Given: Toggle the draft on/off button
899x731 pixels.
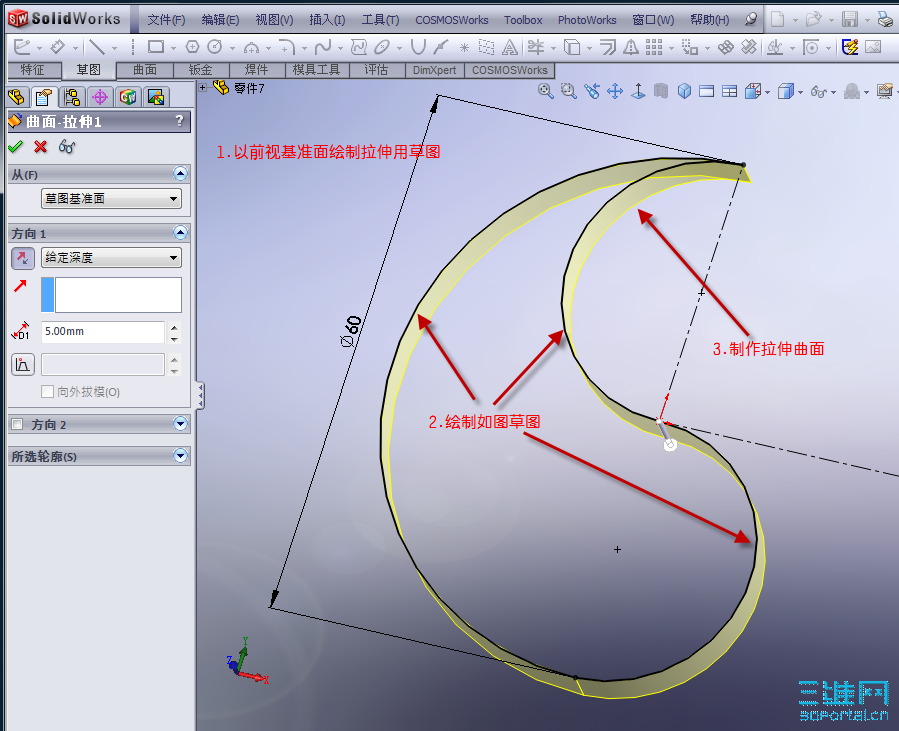Looking at the screenshot, I should pyautogui.click(x=23, y=365).
